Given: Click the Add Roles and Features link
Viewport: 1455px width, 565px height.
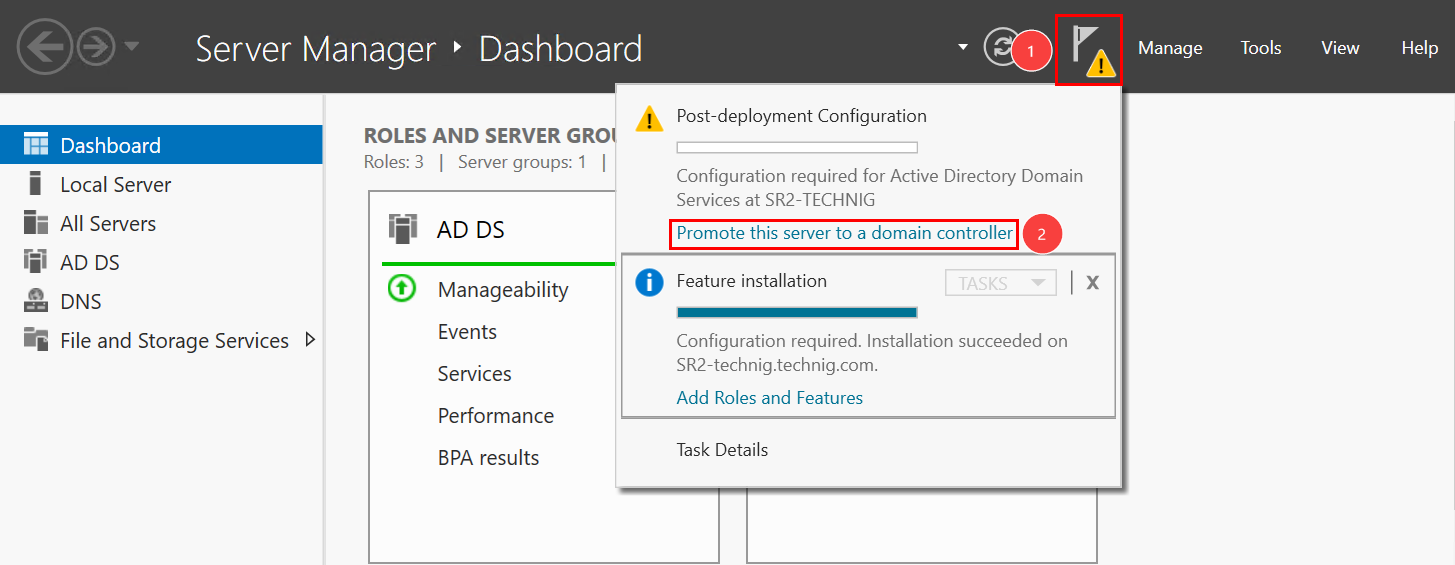Looking at the screenshot, I should [x=769, y=397].
